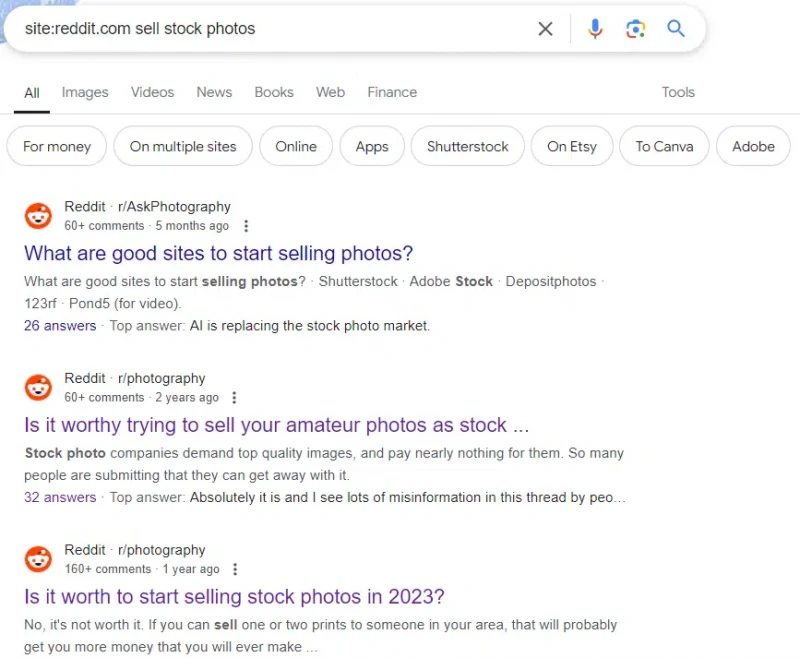Screen dimensions: 800x658
Task: Open Google Lens image search icon
Action: click(x=635, y=29)
